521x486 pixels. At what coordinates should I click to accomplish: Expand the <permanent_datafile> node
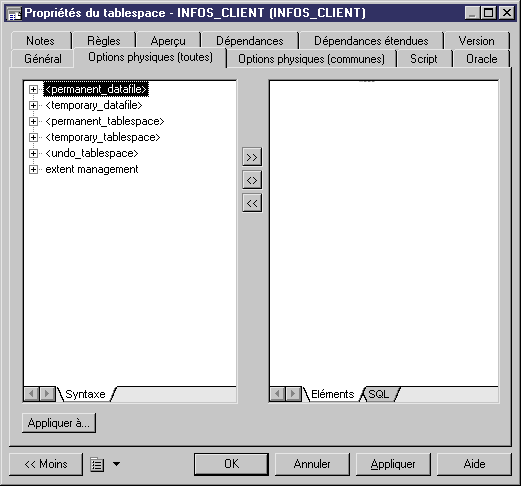point(33,89)
